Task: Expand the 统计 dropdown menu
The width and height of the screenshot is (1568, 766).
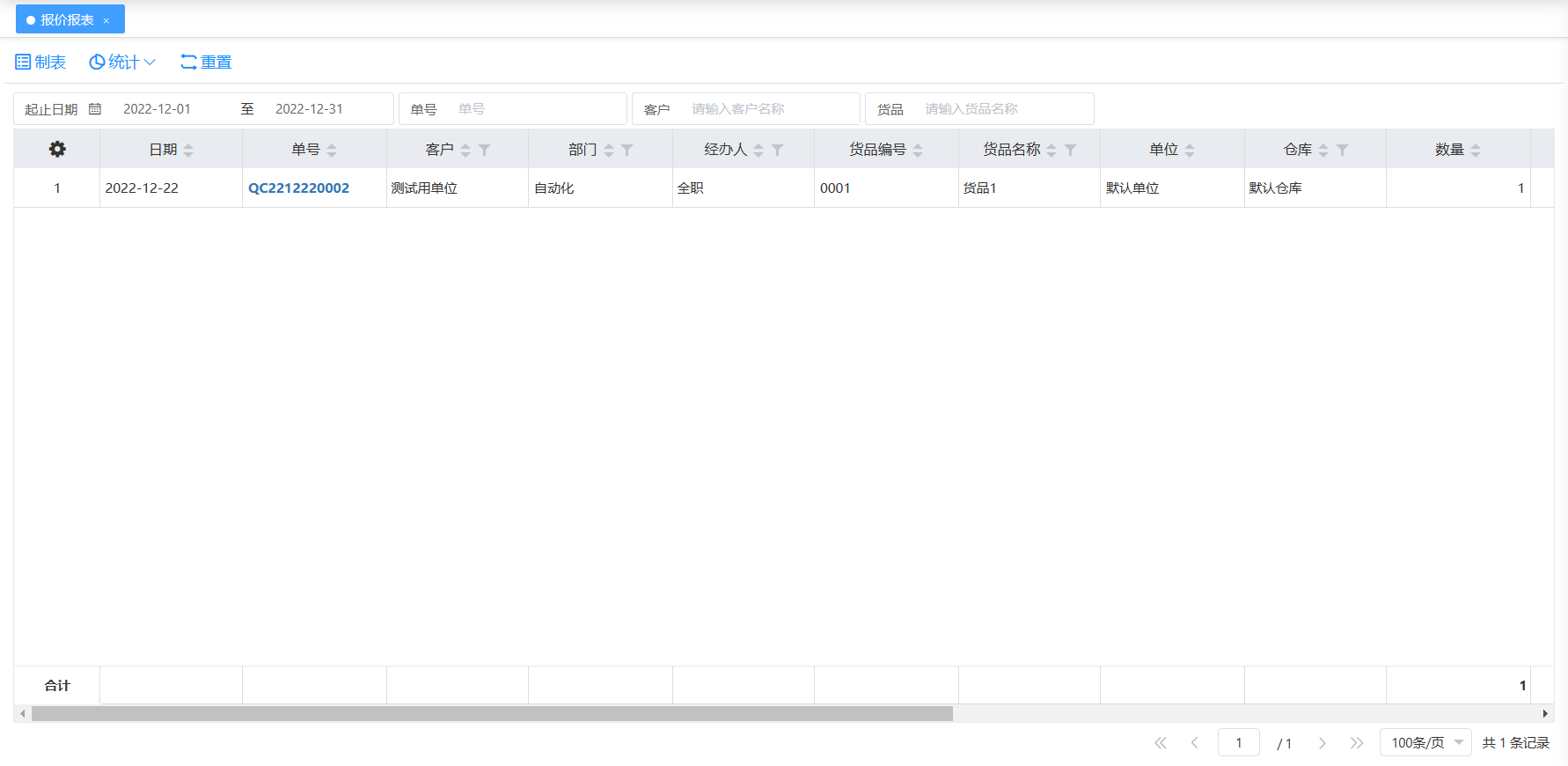Action: [x=122, y=63]
